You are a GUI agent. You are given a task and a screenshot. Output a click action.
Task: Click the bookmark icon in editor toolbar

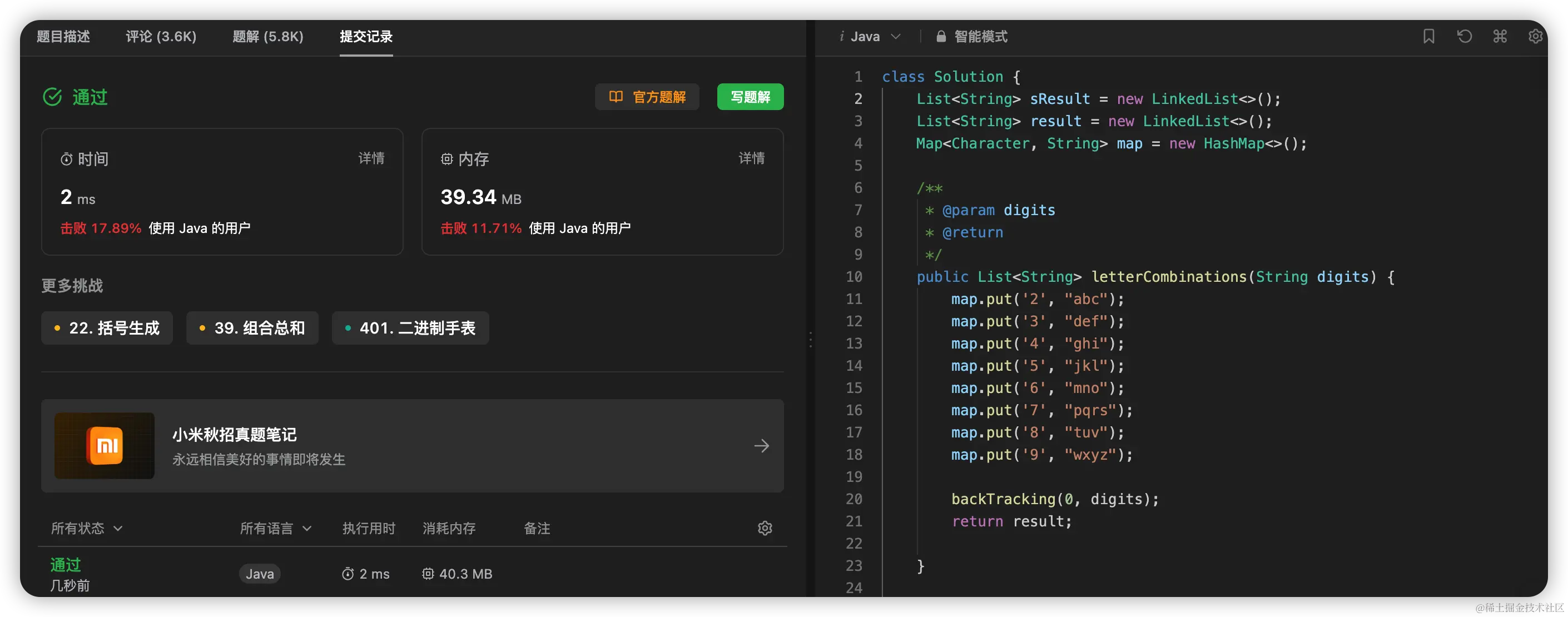tap(1428, 37)
